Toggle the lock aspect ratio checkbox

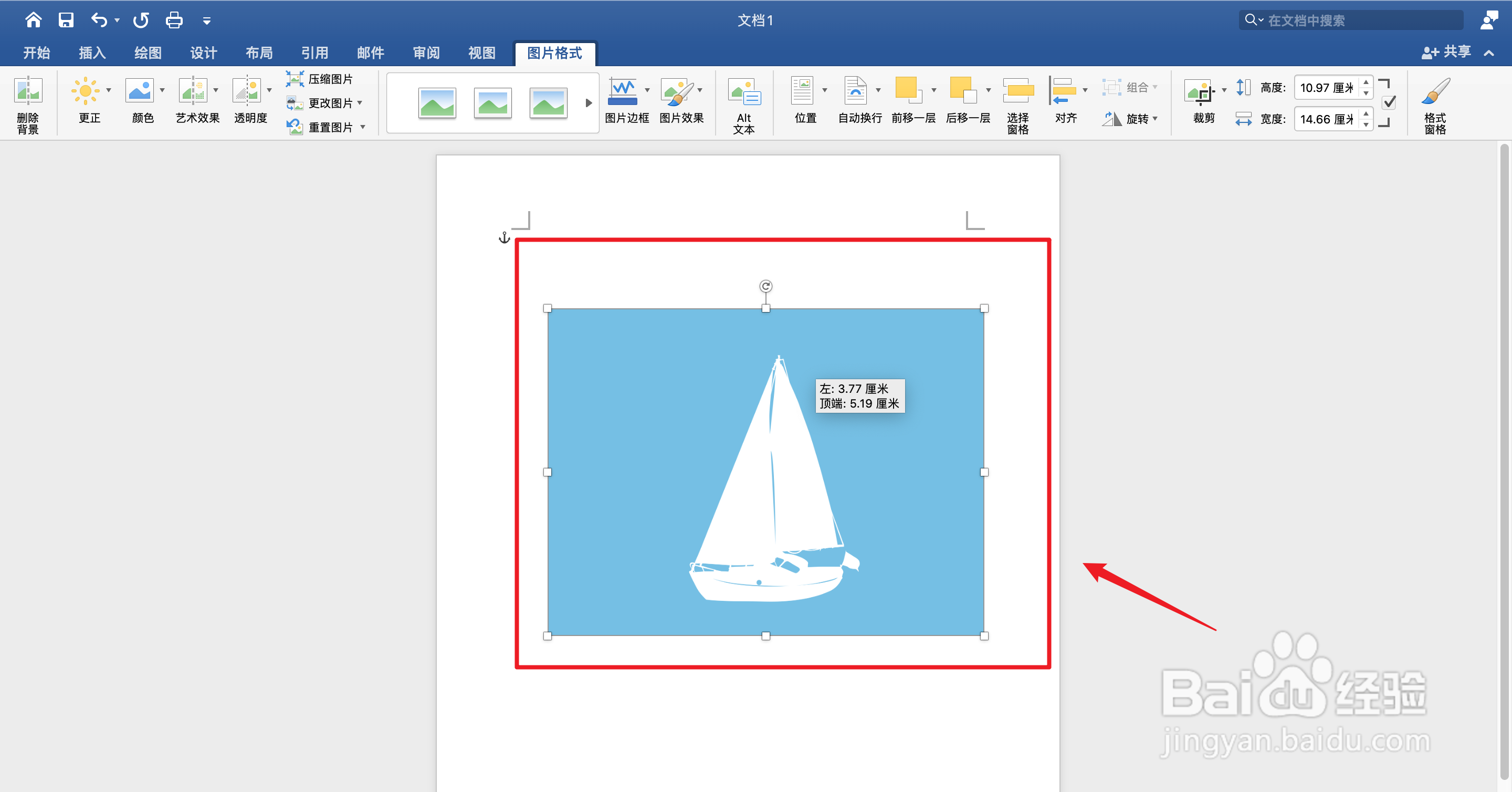[x=1389, y=103]
